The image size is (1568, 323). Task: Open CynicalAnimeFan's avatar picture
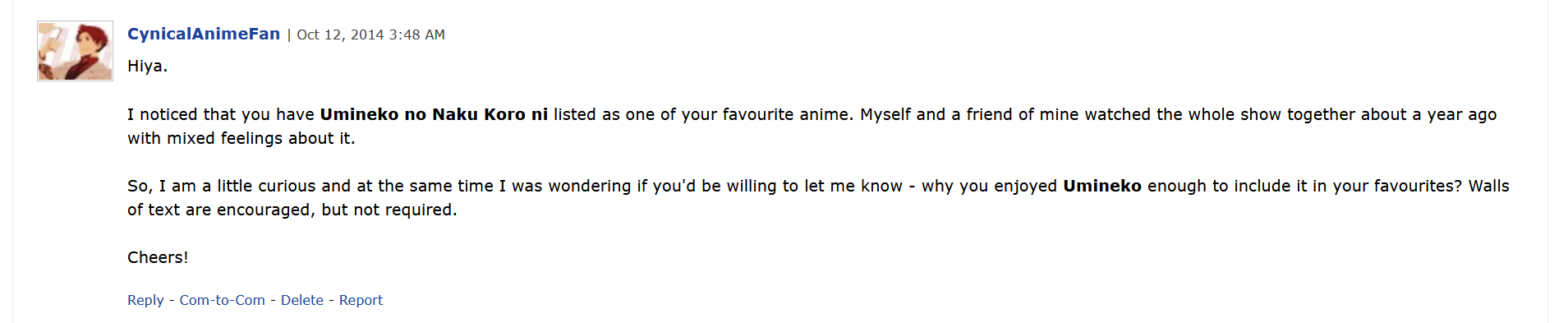pos(75,51)
